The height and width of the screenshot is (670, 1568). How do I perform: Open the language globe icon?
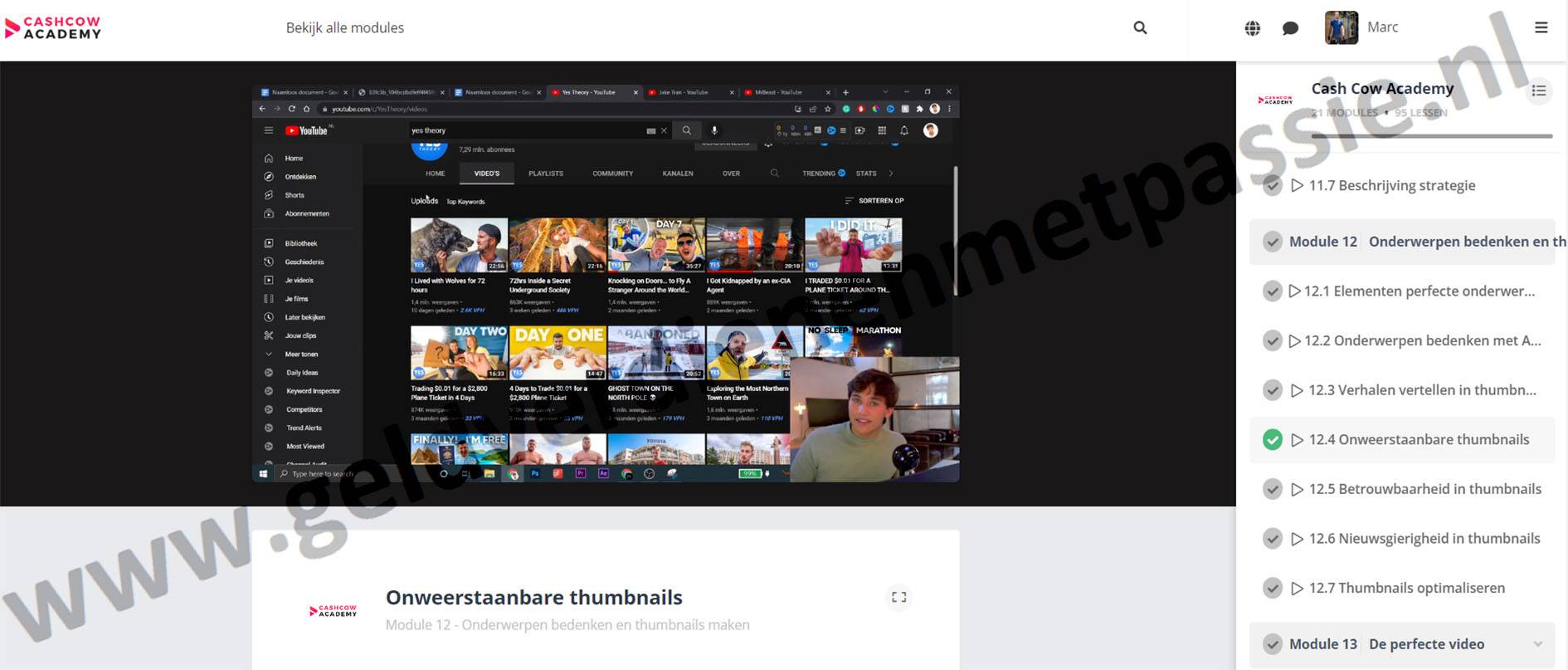pyautogui.click(x=1252, y=28)
